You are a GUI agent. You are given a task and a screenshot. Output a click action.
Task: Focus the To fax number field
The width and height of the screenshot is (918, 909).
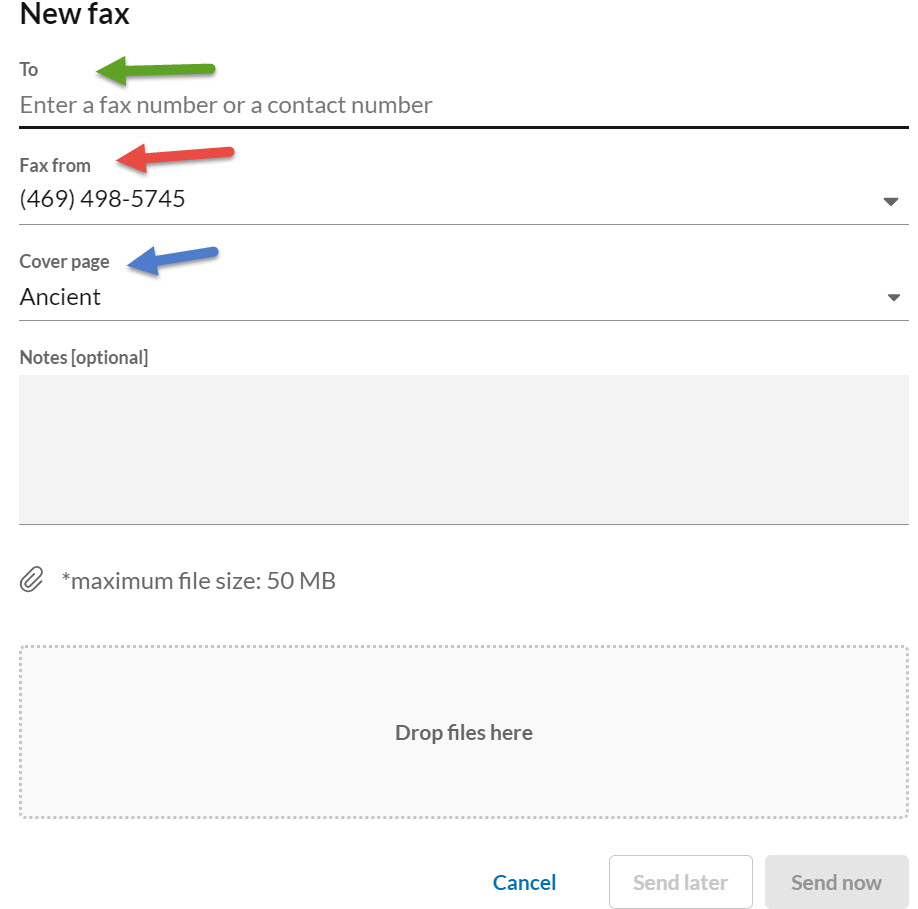pos(463,105)
